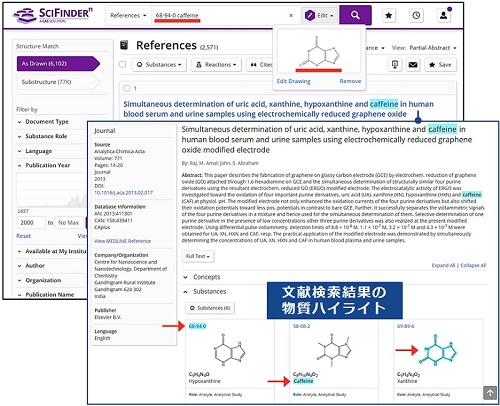Open the DOI link 10.1016/j.aca.2013.02.017
Screen dimensions: 500x406
coord(123,193)
